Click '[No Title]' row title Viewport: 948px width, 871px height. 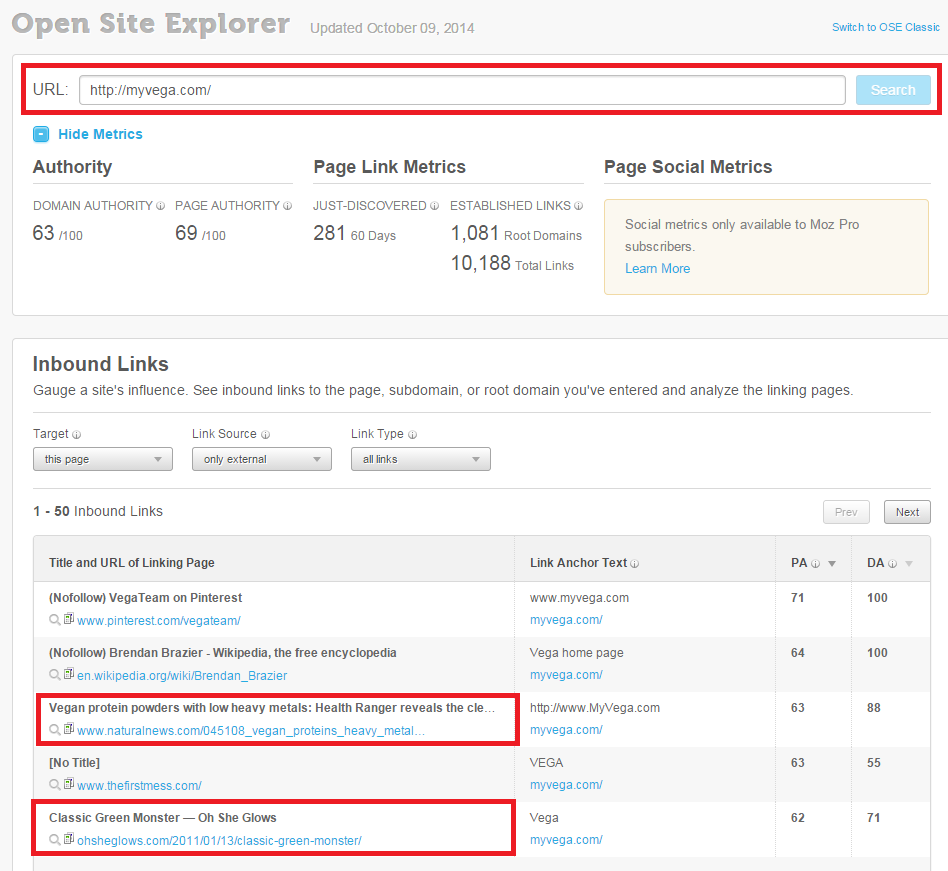coord(74,763)
